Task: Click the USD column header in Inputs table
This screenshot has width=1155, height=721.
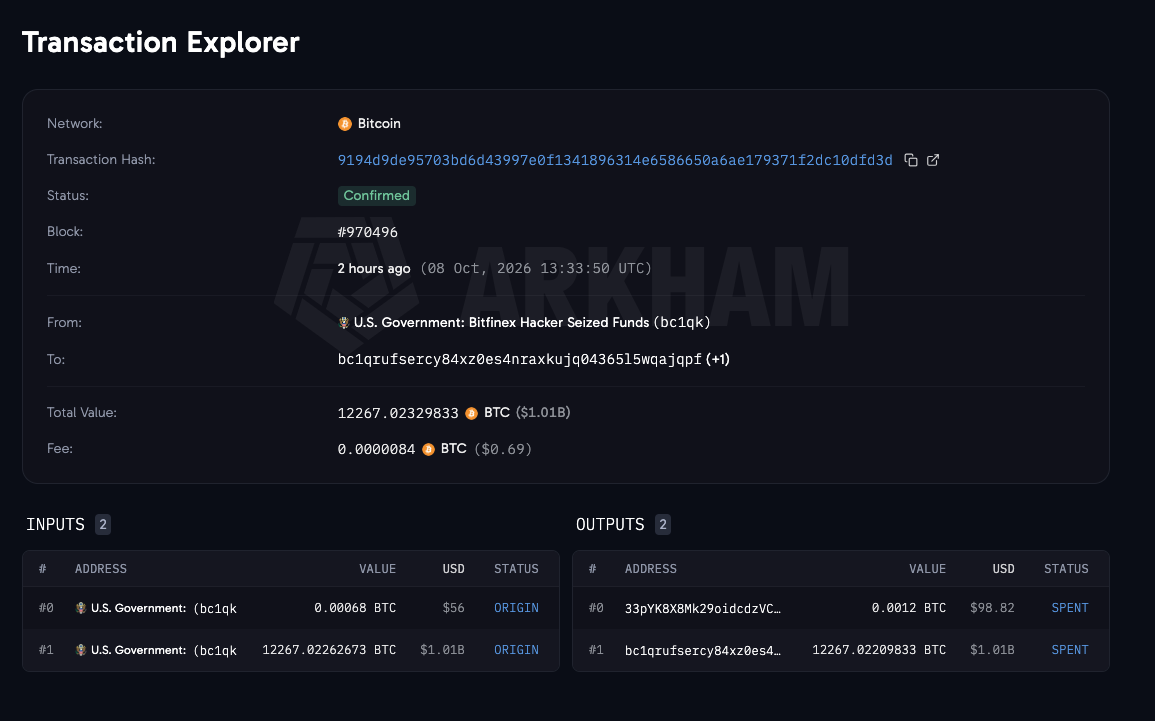Action: coord(454,569)
